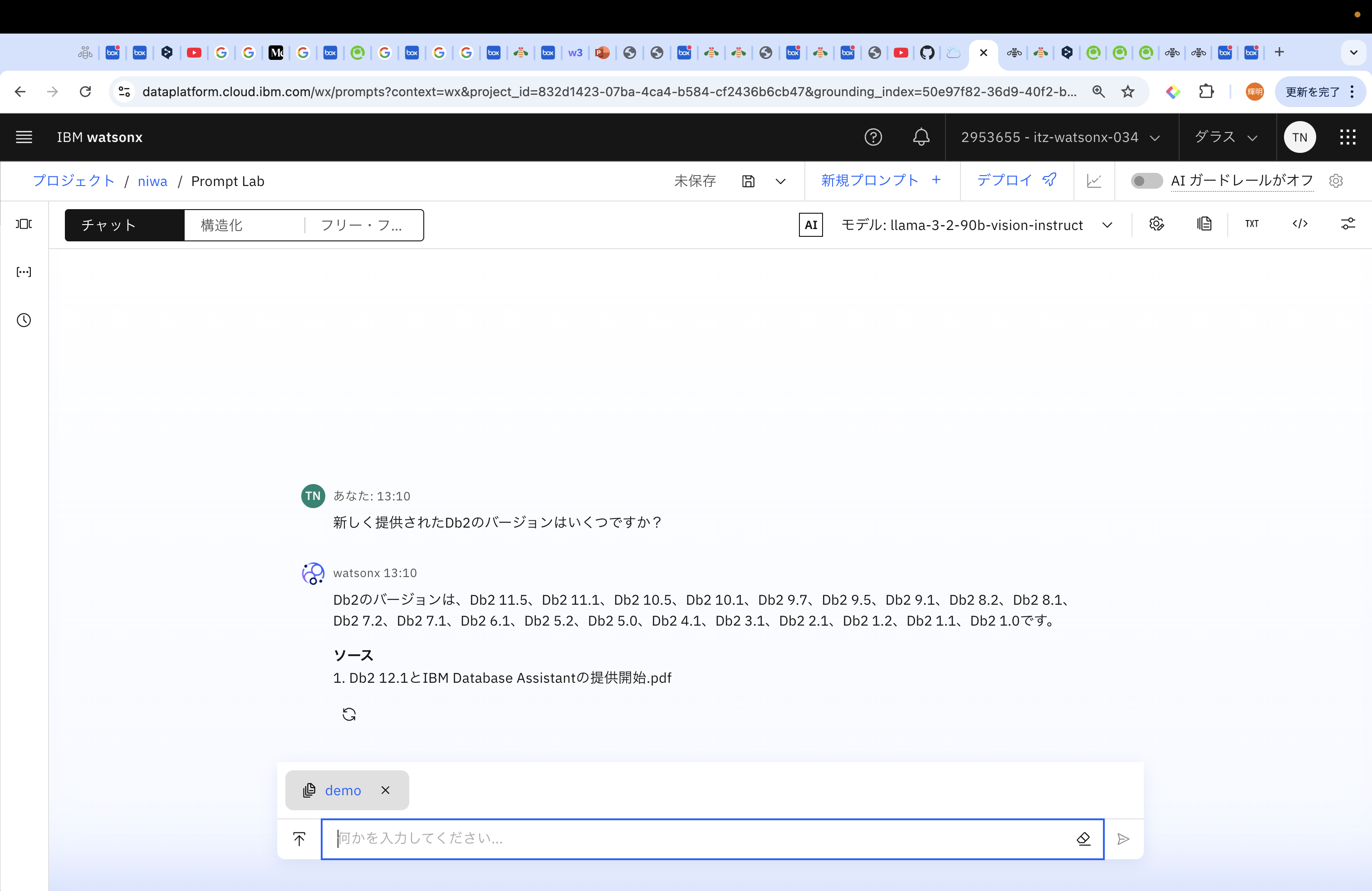Click the send message arrow icon
The image size is (1372, 891).
coord(1122,838)
